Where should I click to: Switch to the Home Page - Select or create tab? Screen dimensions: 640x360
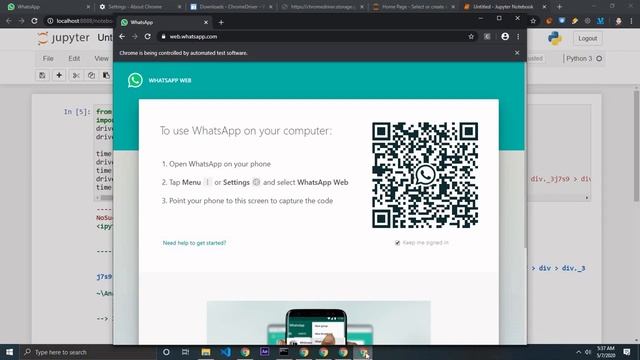(x=413, y=7)
